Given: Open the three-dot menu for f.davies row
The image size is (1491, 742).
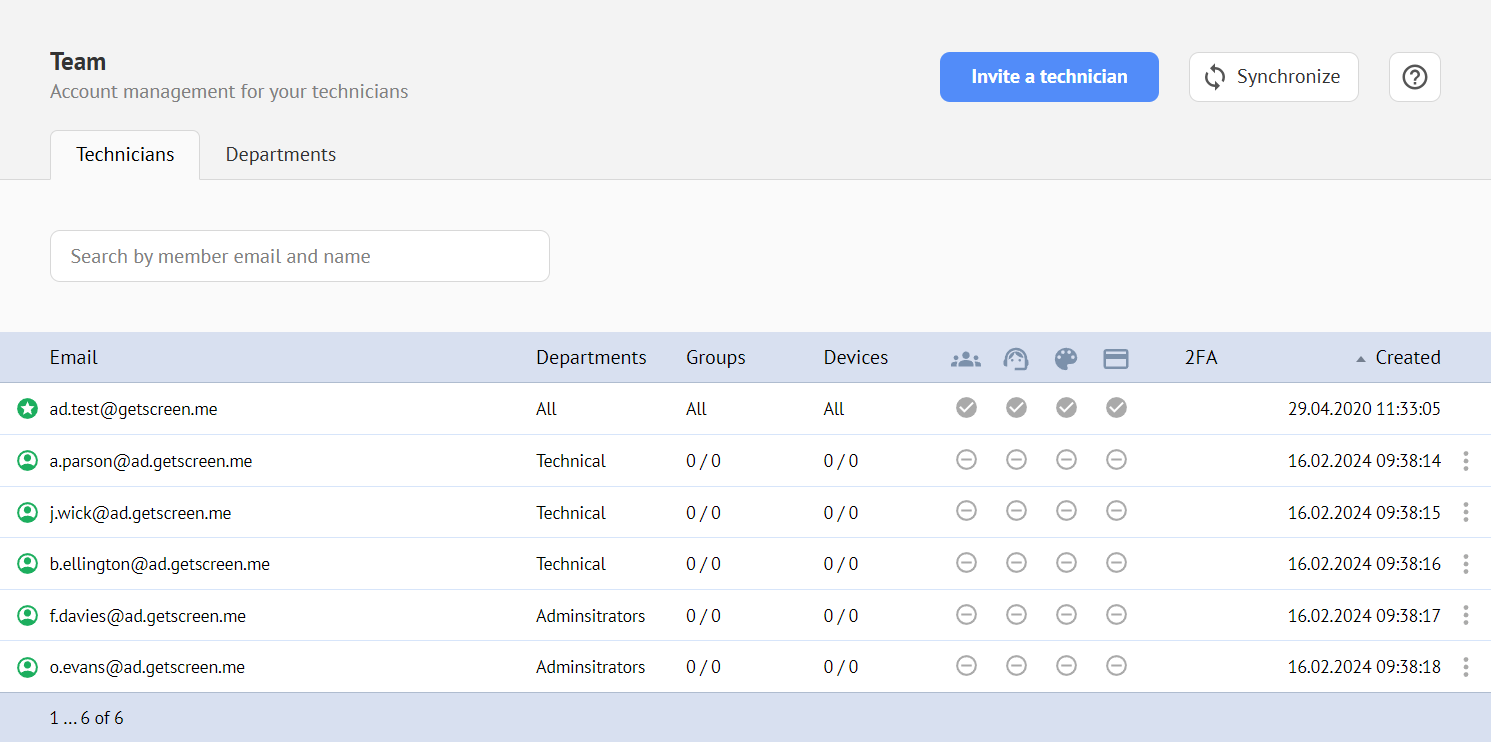Looking at the screenshot, I should 1465,615.
